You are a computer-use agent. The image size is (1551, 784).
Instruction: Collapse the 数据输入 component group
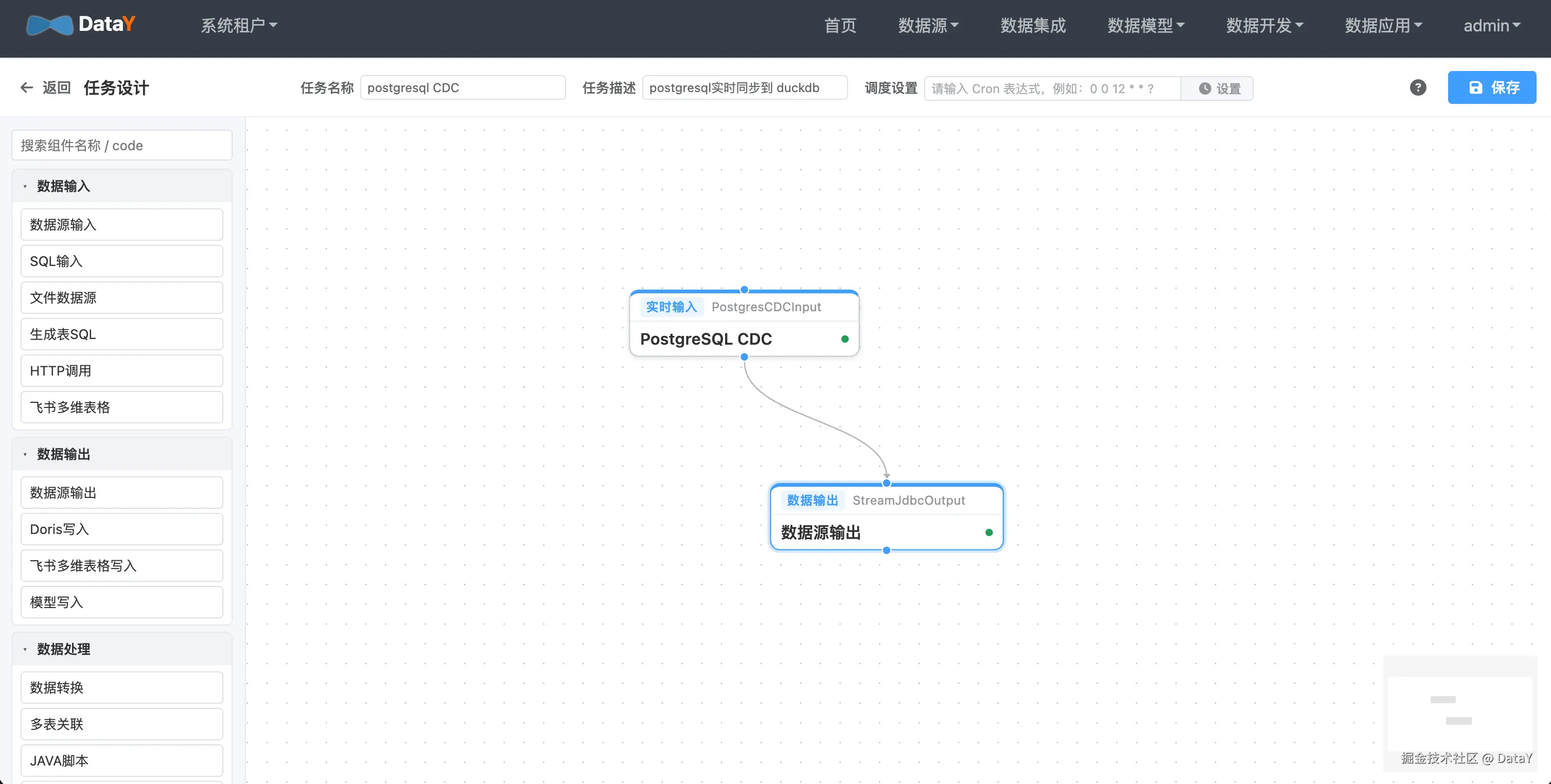click(122, 186)
